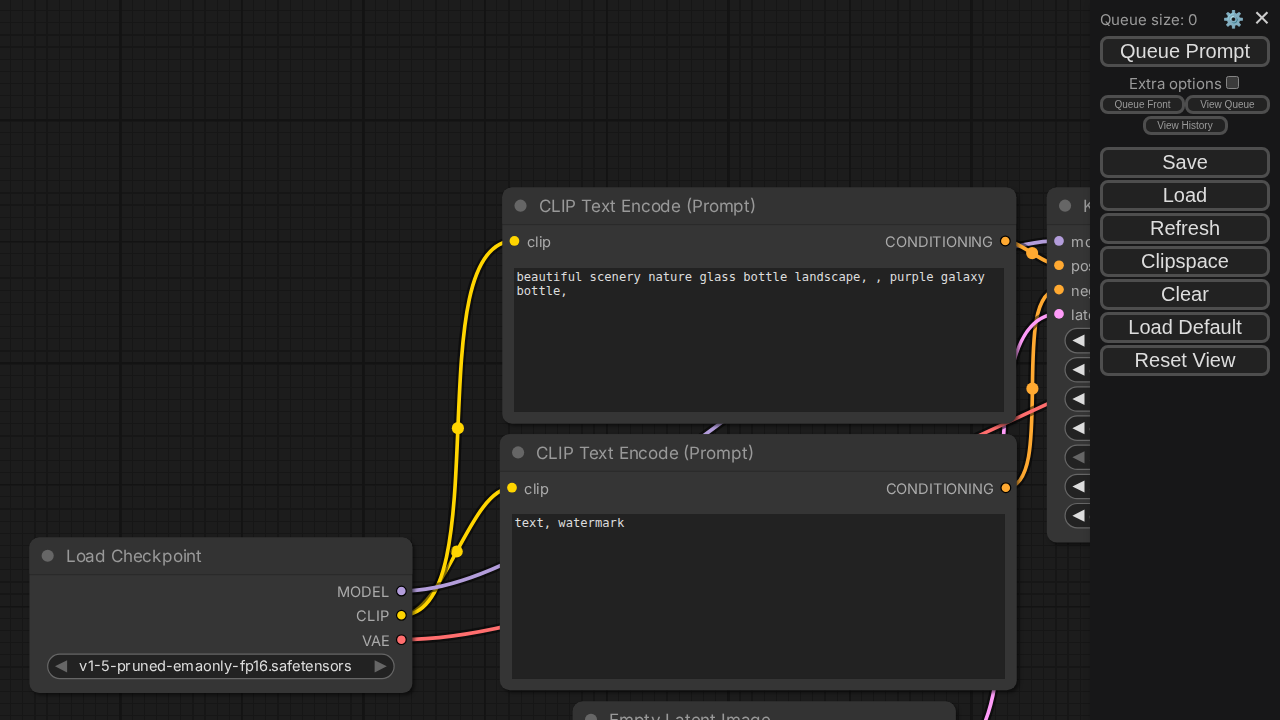Click the CLIP output port on Load Checkpoint
1280x720 pixels.
coord(401,616)
